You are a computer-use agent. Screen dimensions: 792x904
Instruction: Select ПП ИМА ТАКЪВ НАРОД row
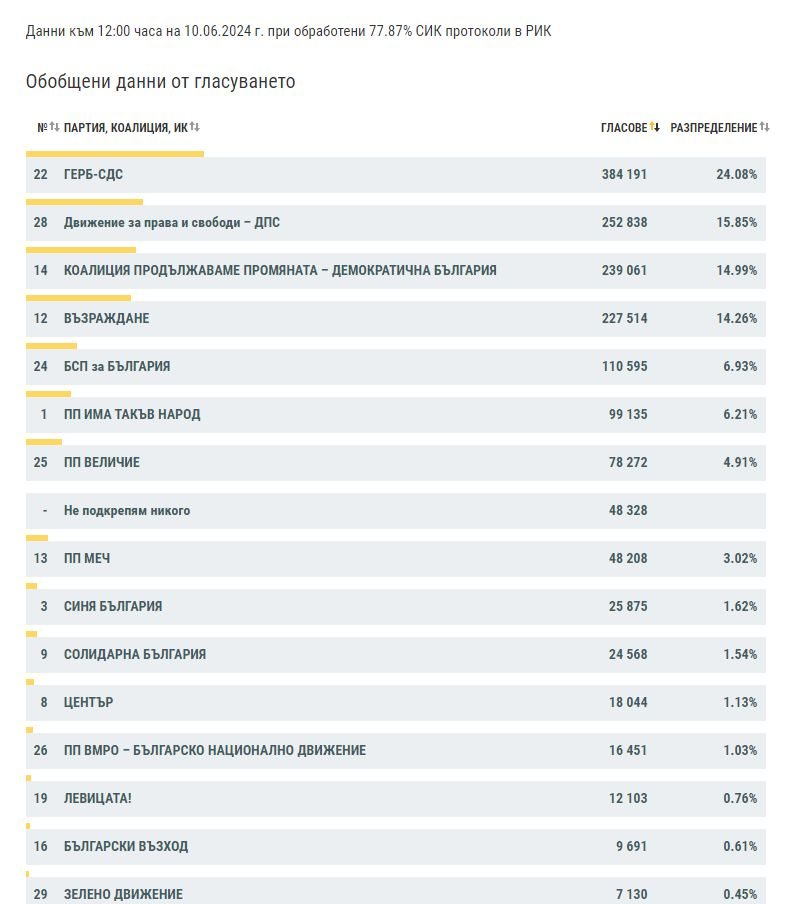[x=395, y=415]
